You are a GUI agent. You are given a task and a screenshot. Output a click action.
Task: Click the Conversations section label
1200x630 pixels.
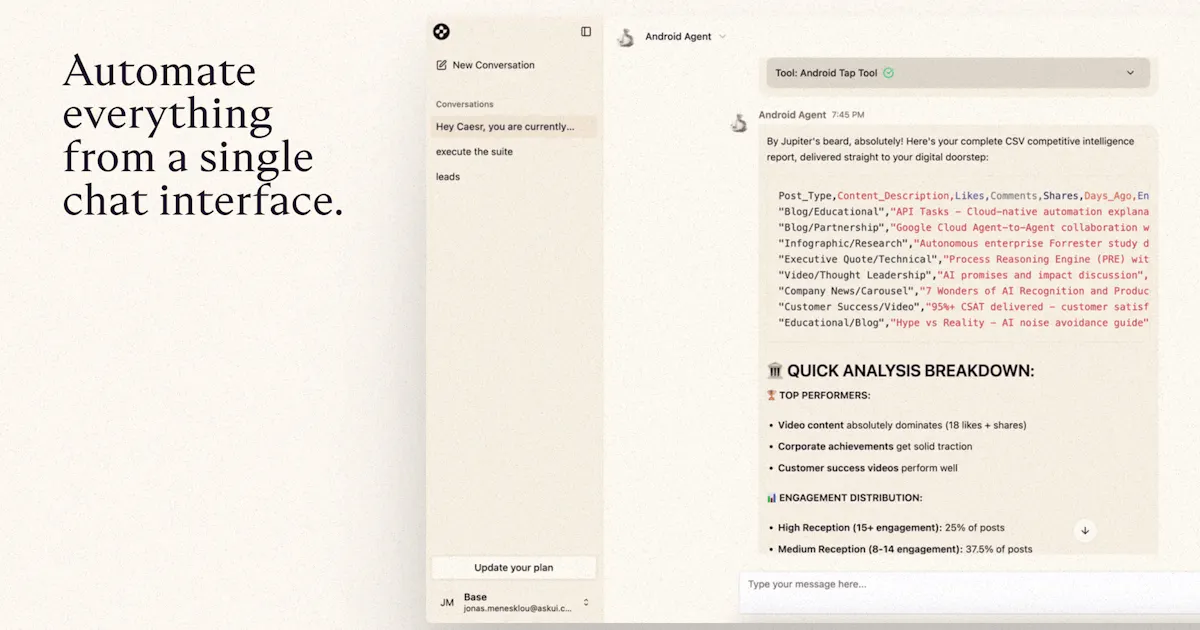coord(465,104)
